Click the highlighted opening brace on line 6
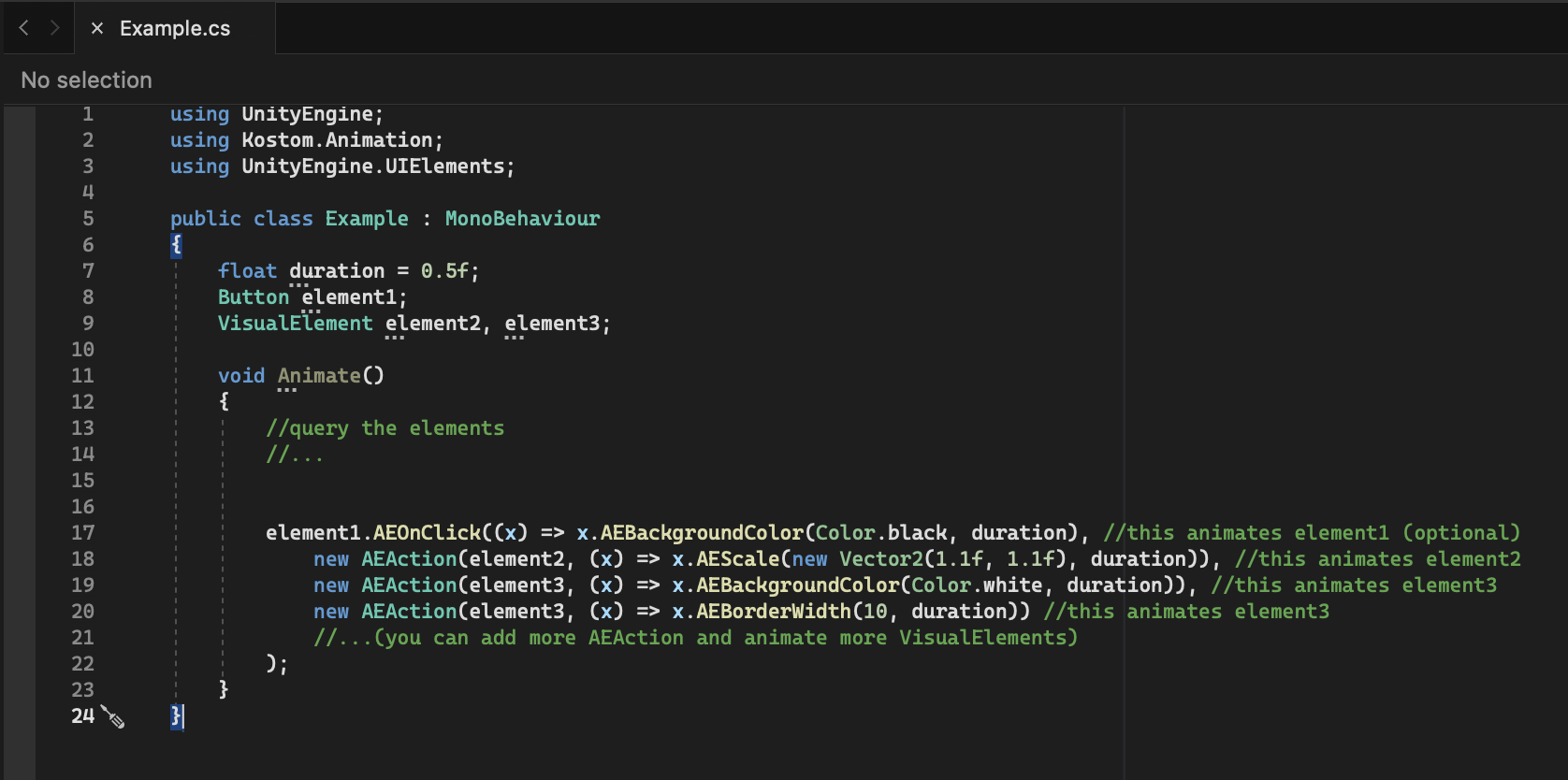 coord(176,244)
